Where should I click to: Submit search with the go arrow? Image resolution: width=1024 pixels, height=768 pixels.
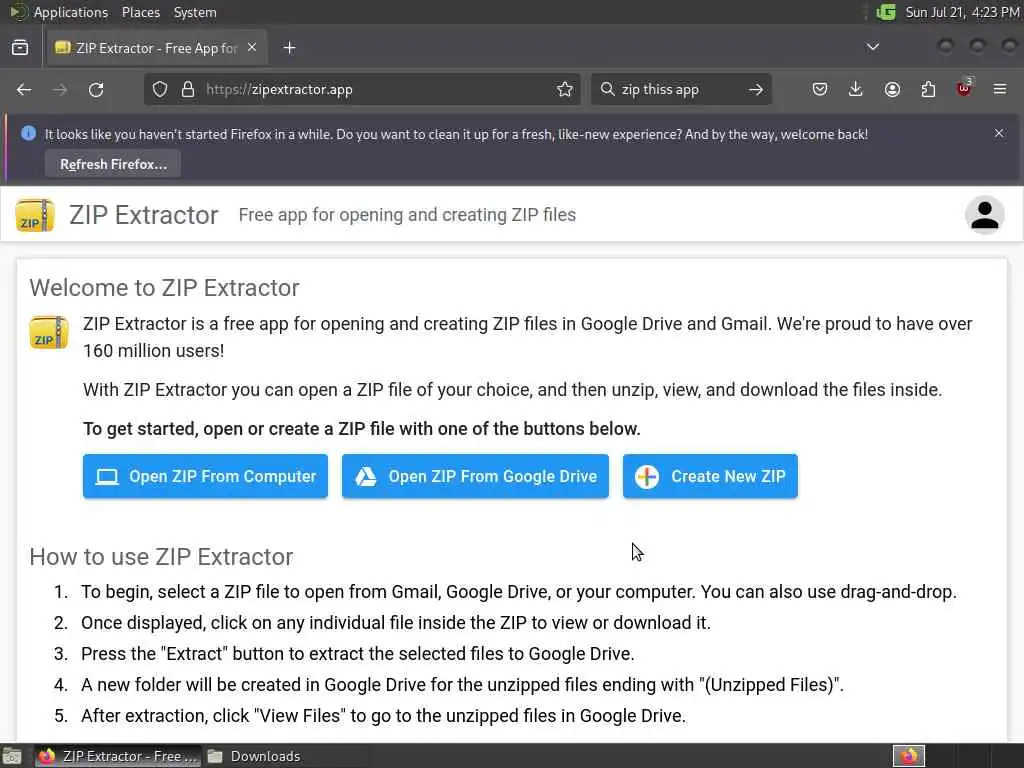tap(756, 89)
